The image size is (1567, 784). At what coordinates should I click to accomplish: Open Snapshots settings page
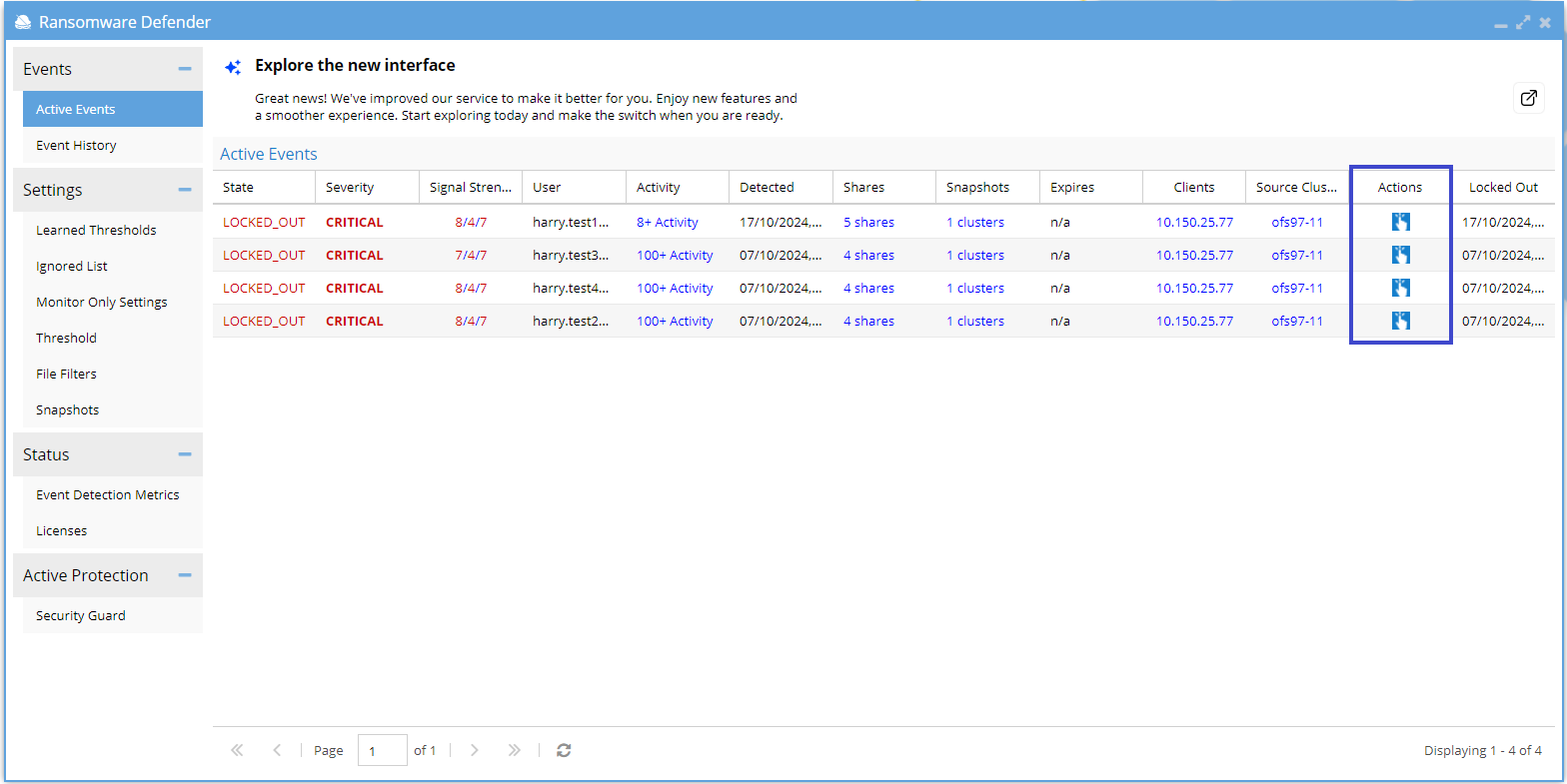click(x=113, y=409)
